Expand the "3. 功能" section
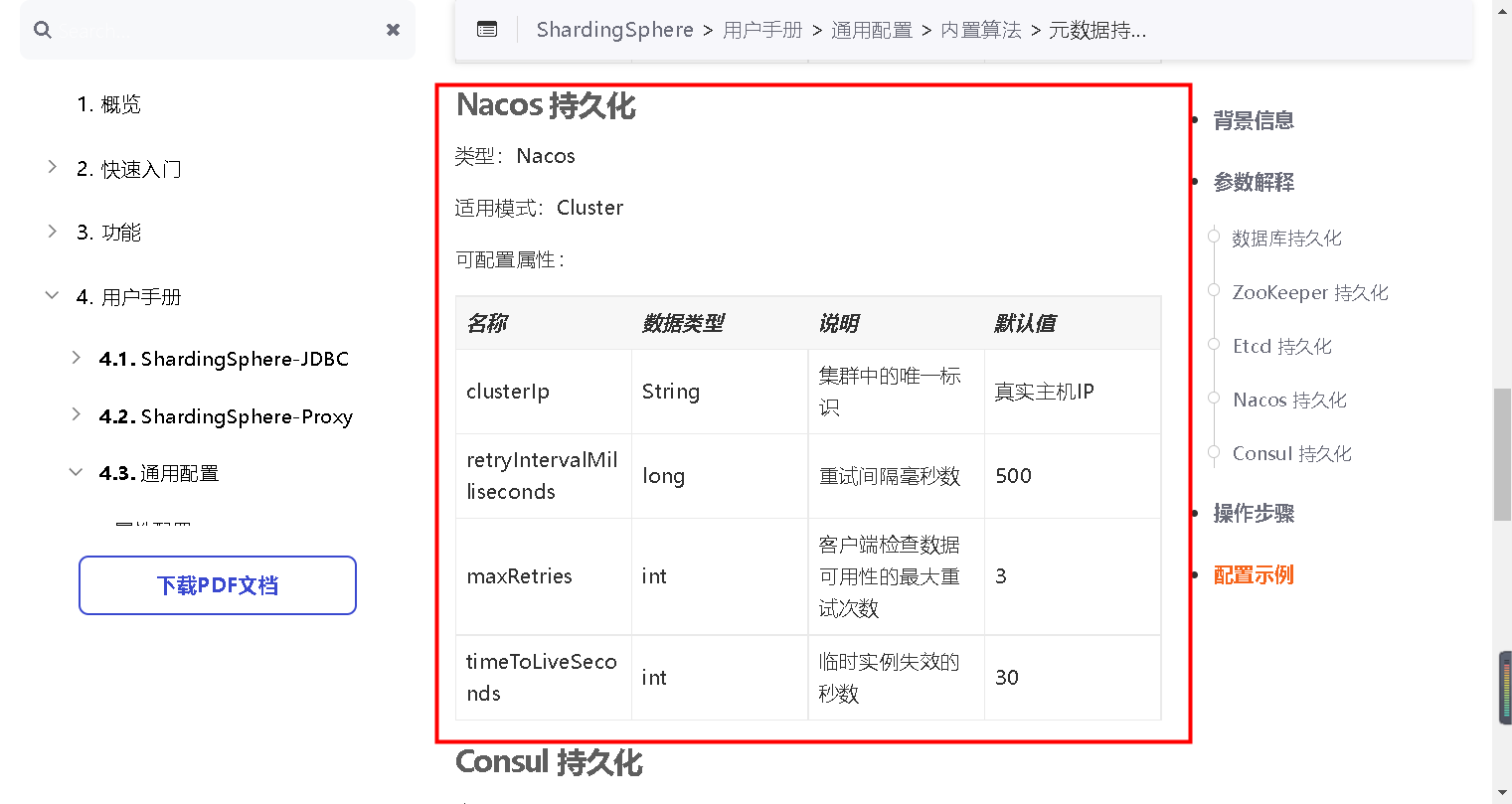This screenshot has height=804, width=1512. [52, 232]
